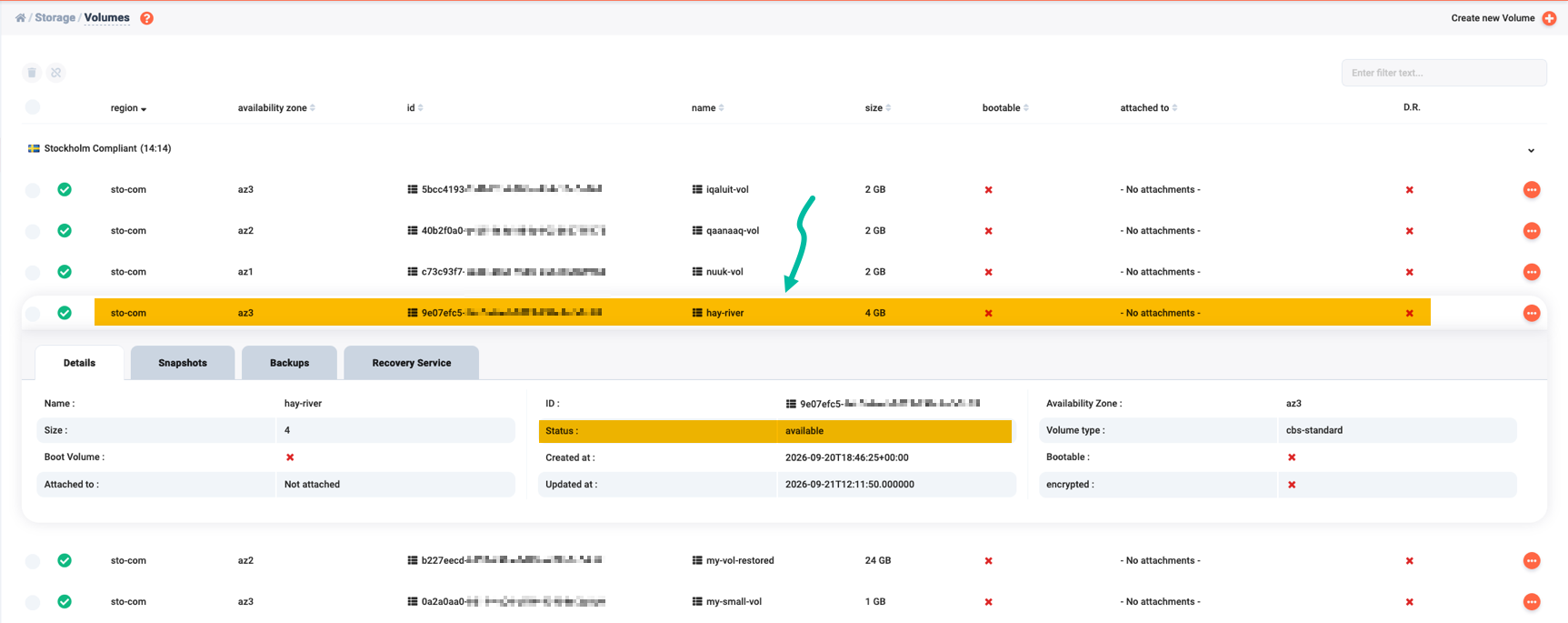The width and height of the screenshot is (1568, 623).
Task: Click the red D.R. cross for qaanaaq-vol
Action: 1410,231
